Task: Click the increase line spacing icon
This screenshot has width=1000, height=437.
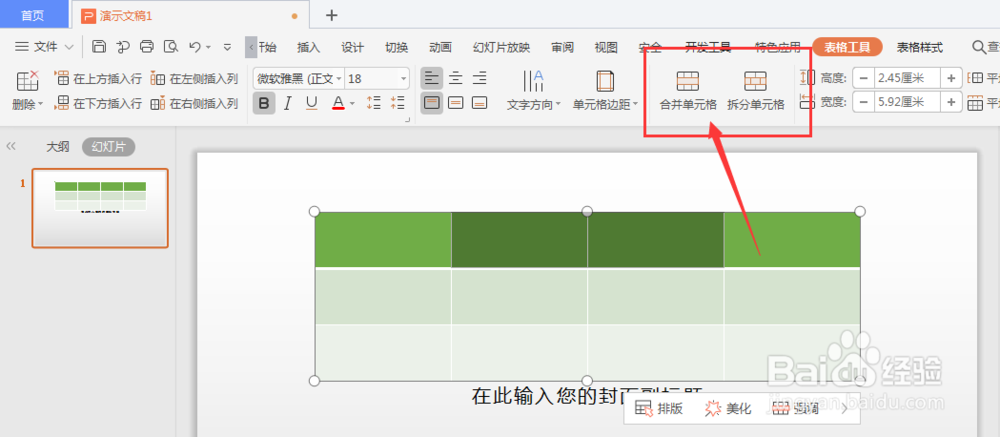Action: point(374,103)
